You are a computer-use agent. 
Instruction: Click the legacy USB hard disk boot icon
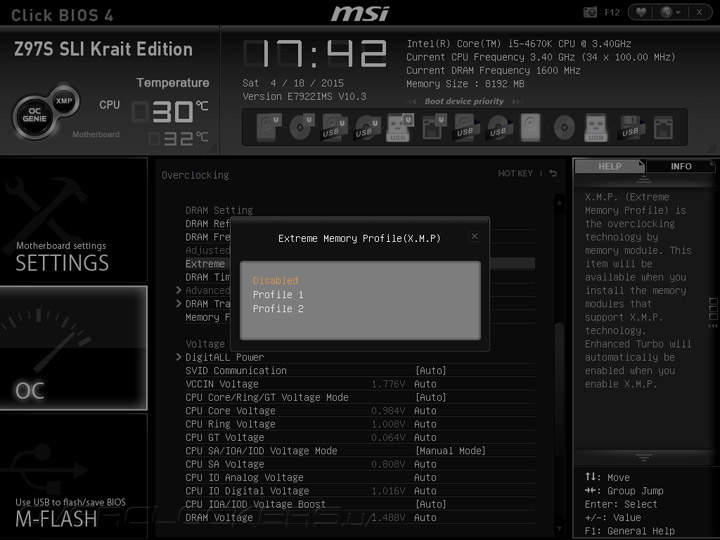coord(467,127)
